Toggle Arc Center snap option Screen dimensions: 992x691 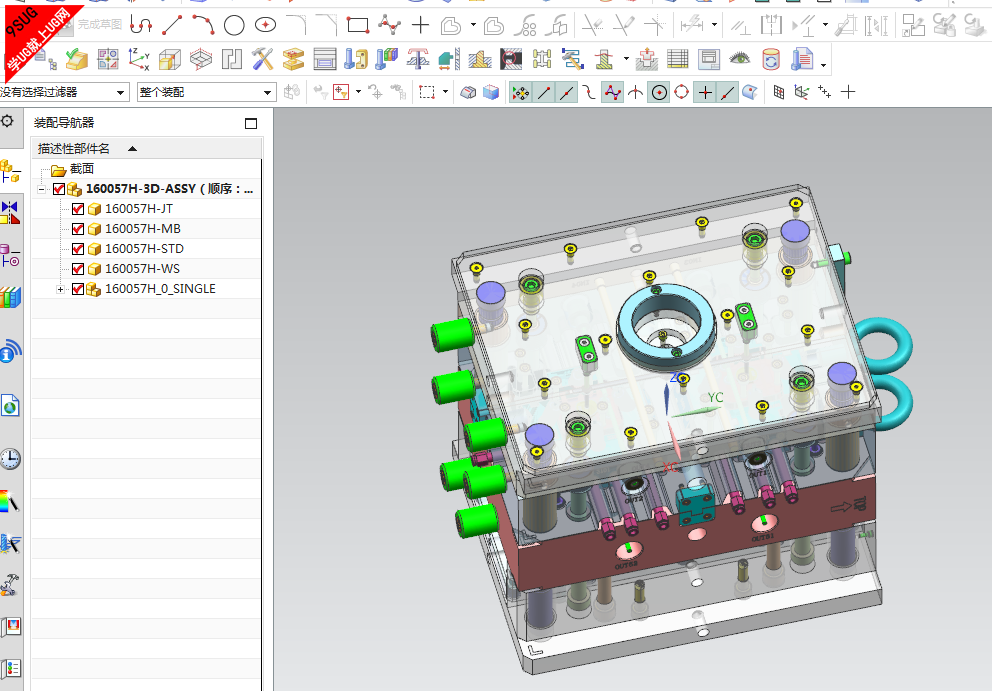pyautogui.click(x=659, y=92)
